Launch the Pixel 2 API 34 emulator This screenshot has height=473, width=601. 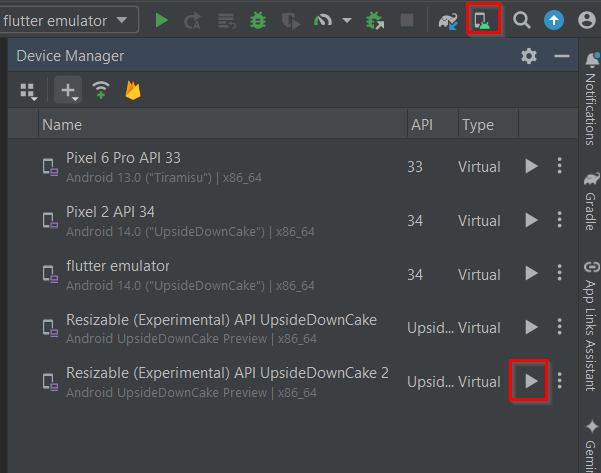[531, 220]
